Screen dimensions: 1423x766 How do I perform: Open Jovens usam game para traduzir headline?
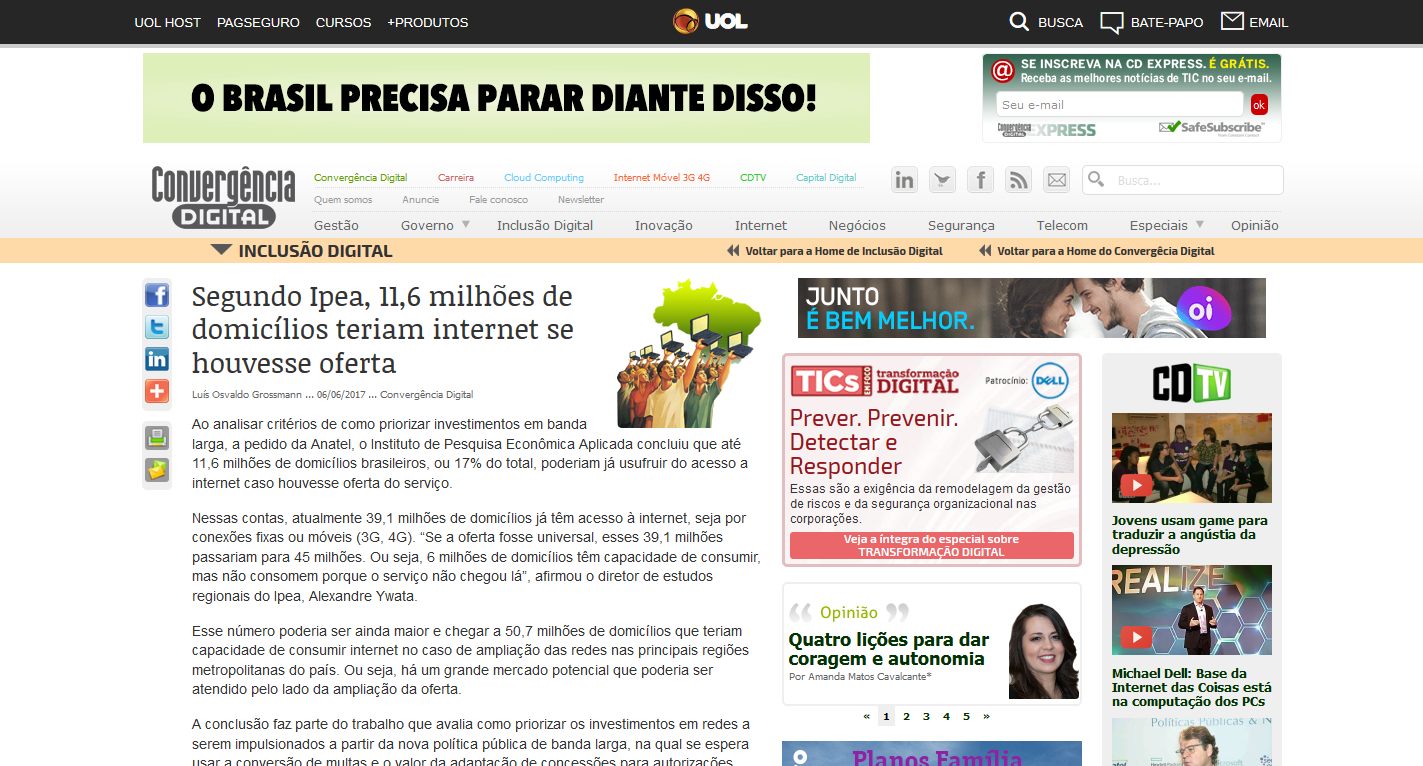[1190, 535]
